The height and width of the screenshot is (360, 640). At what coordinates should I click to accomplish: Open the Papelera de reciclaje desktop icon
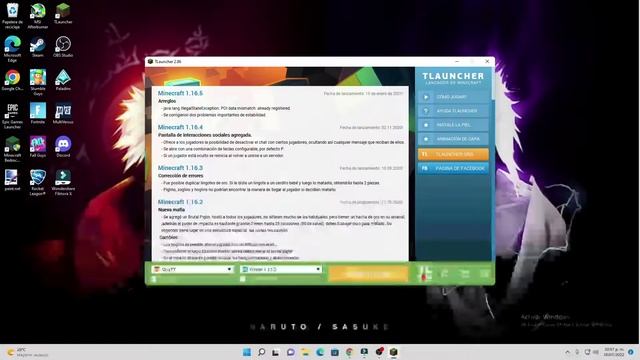13,16
